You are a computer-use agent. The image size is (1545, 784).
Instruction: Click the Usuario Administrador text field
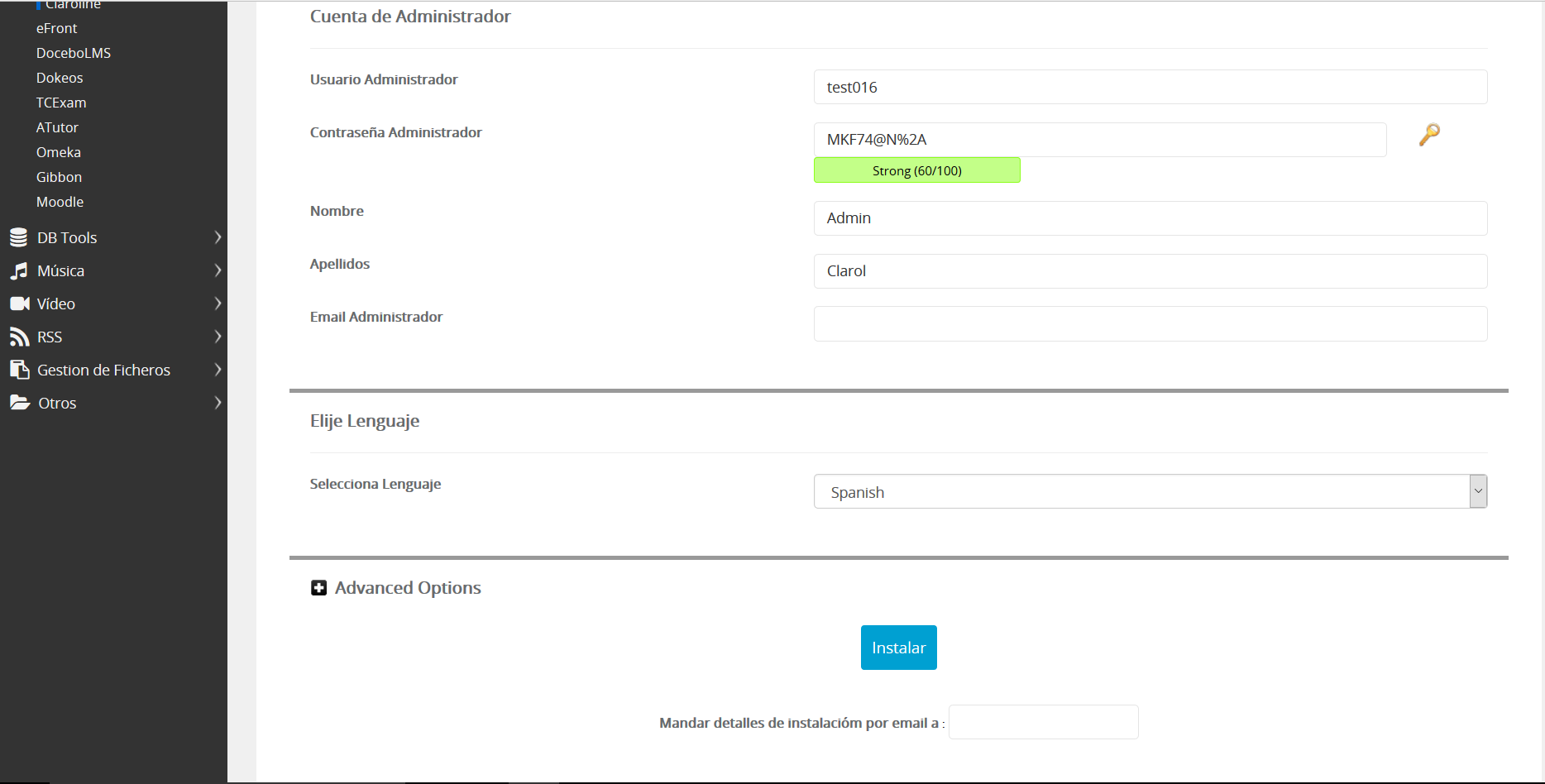1150,87
